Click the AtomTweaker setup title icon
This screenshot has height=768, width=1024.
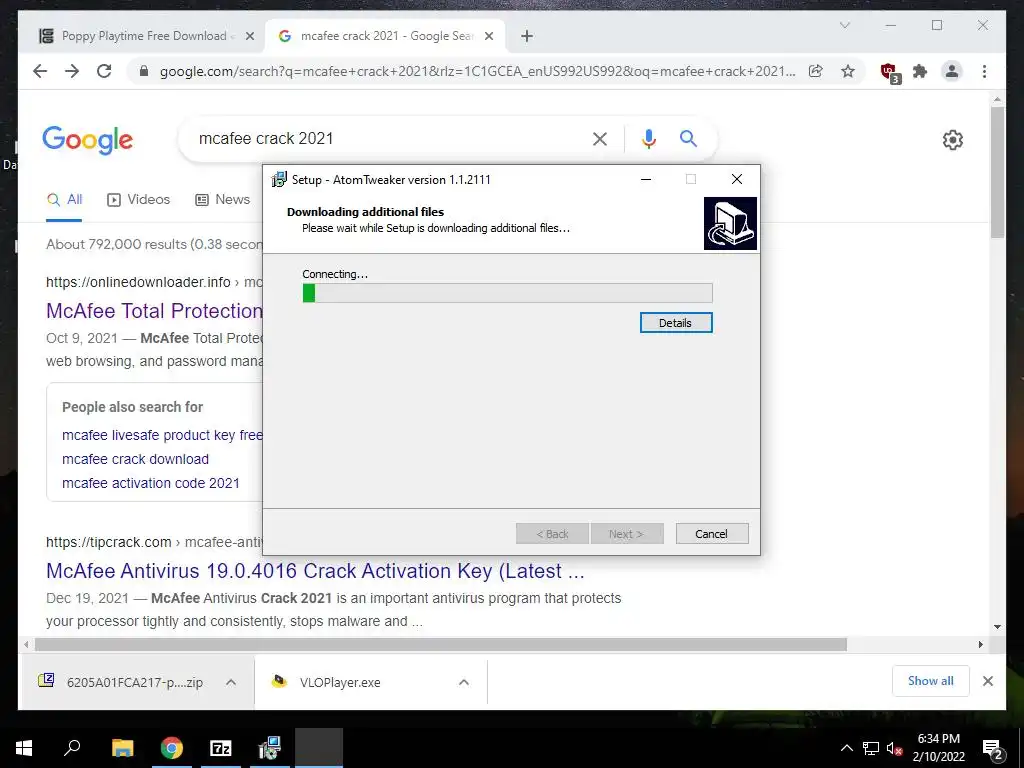click(279, 180)
